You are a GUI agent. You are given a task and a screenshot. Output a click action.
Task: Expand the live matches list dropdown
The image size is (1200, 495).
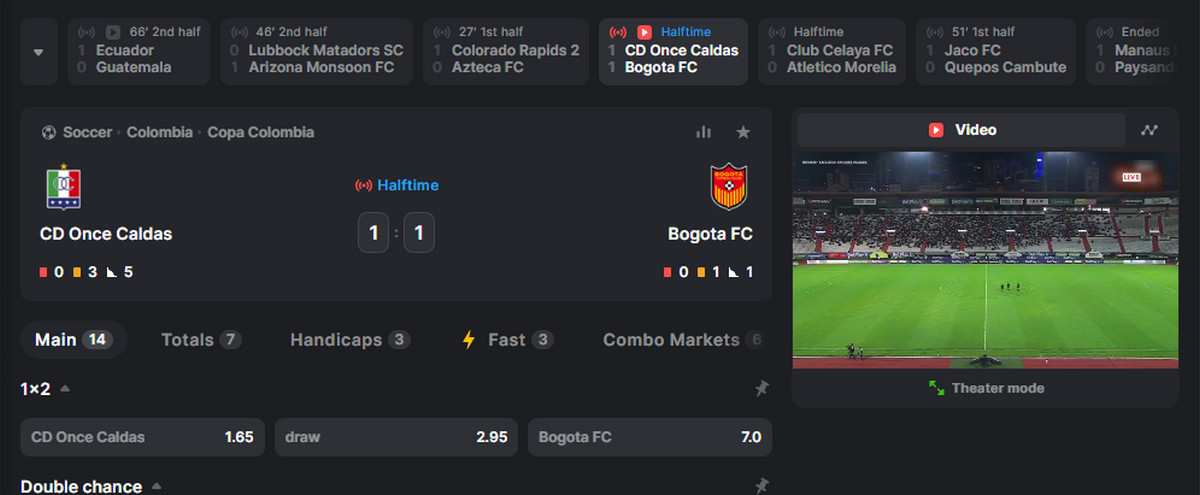pos(38,51)
